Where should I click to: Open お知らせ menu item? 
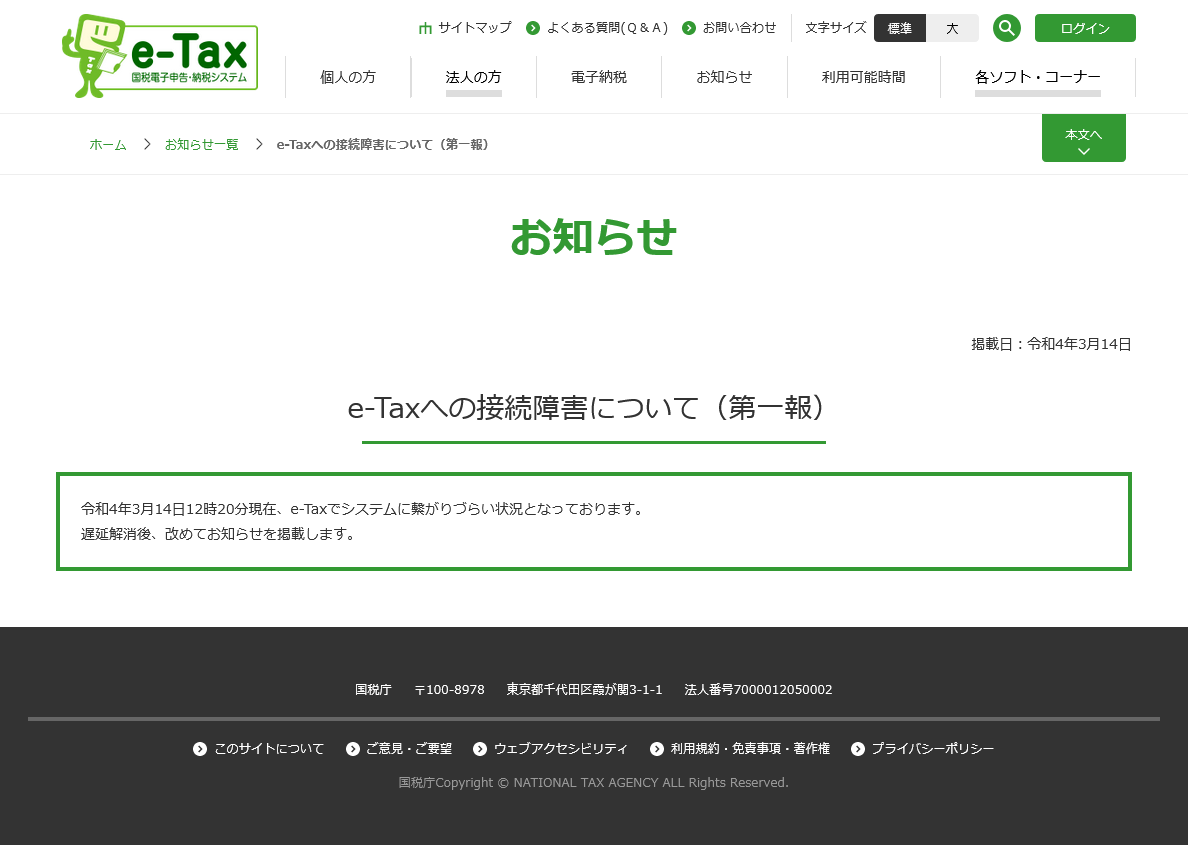pyautogui.click(x=724, y=77)
